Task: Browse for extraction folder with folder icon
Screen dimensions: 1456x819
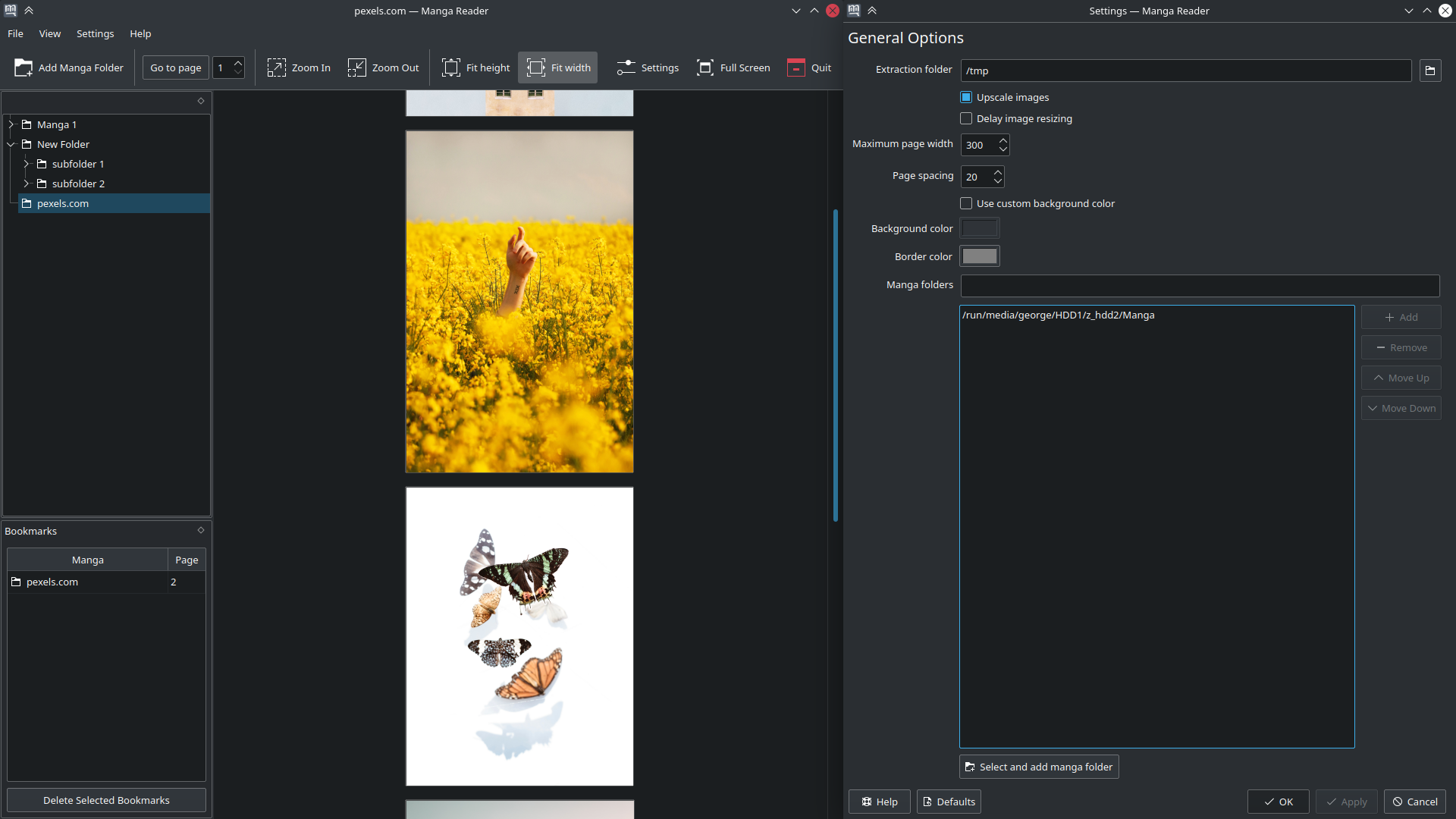Action: coord(1430,71)
